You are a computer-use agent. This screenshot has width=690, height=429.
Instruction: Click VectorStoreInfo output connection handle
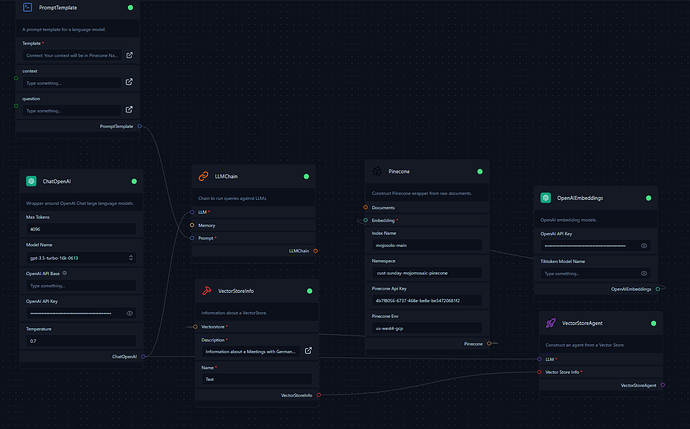(x=319, y=395)
